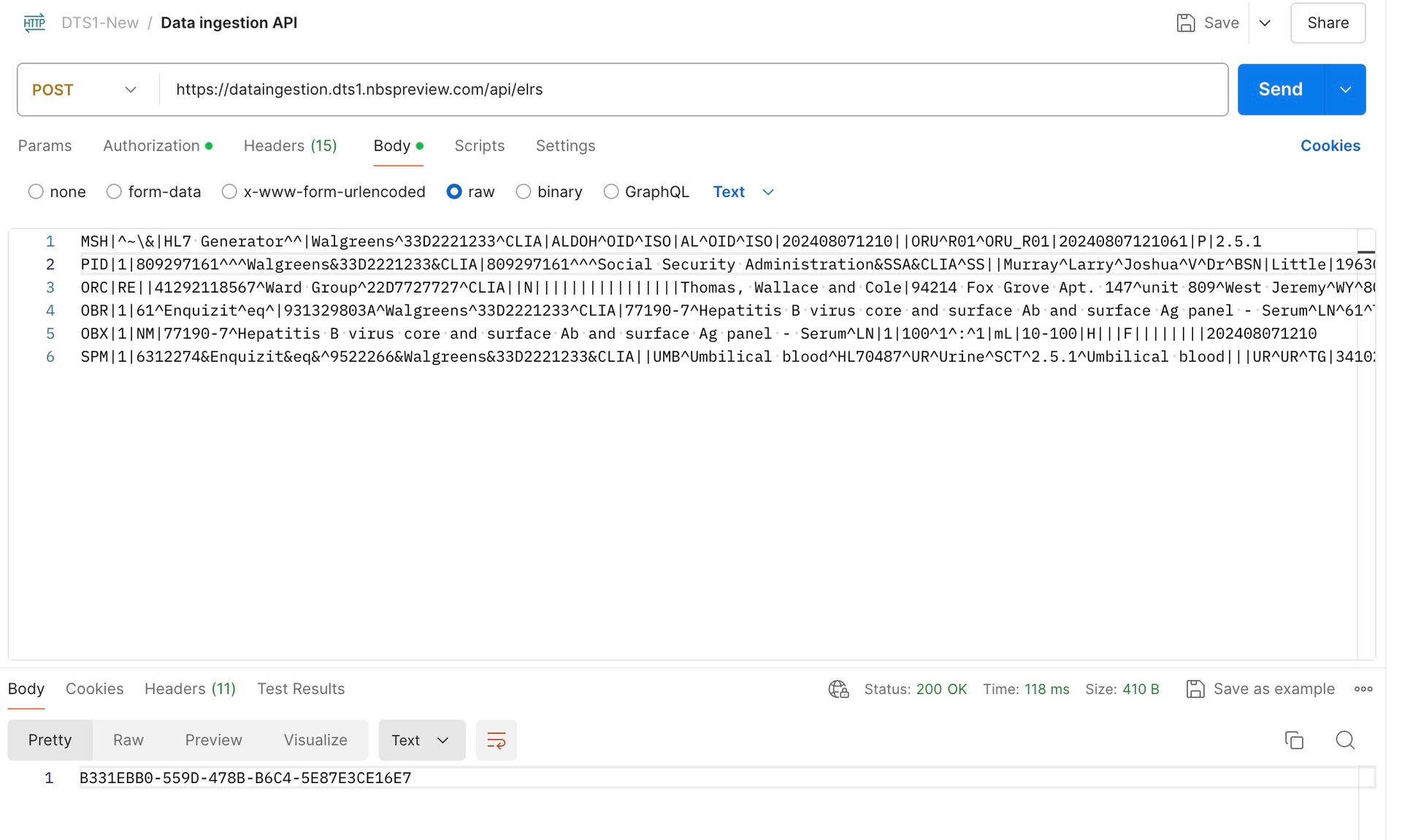Toggle line wrapping in response viewer
1402x840 pixels.
(497, 740)
